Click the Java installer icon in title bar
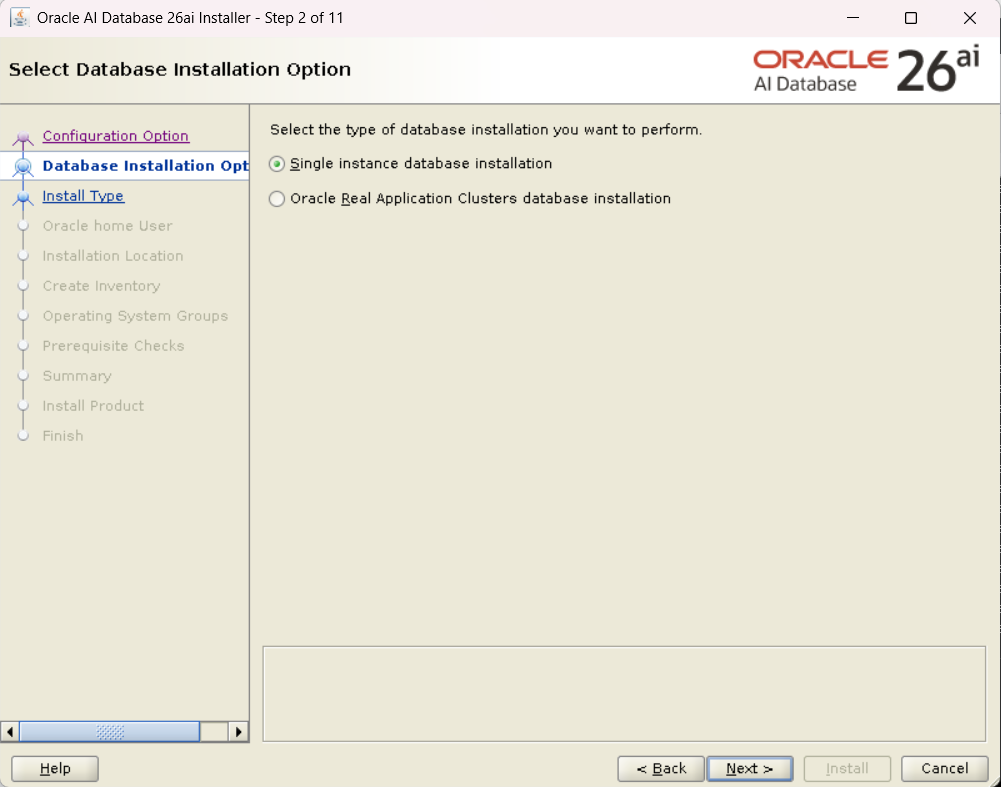This screenshot has height=787, width=1001. click(x=19, y=18)
